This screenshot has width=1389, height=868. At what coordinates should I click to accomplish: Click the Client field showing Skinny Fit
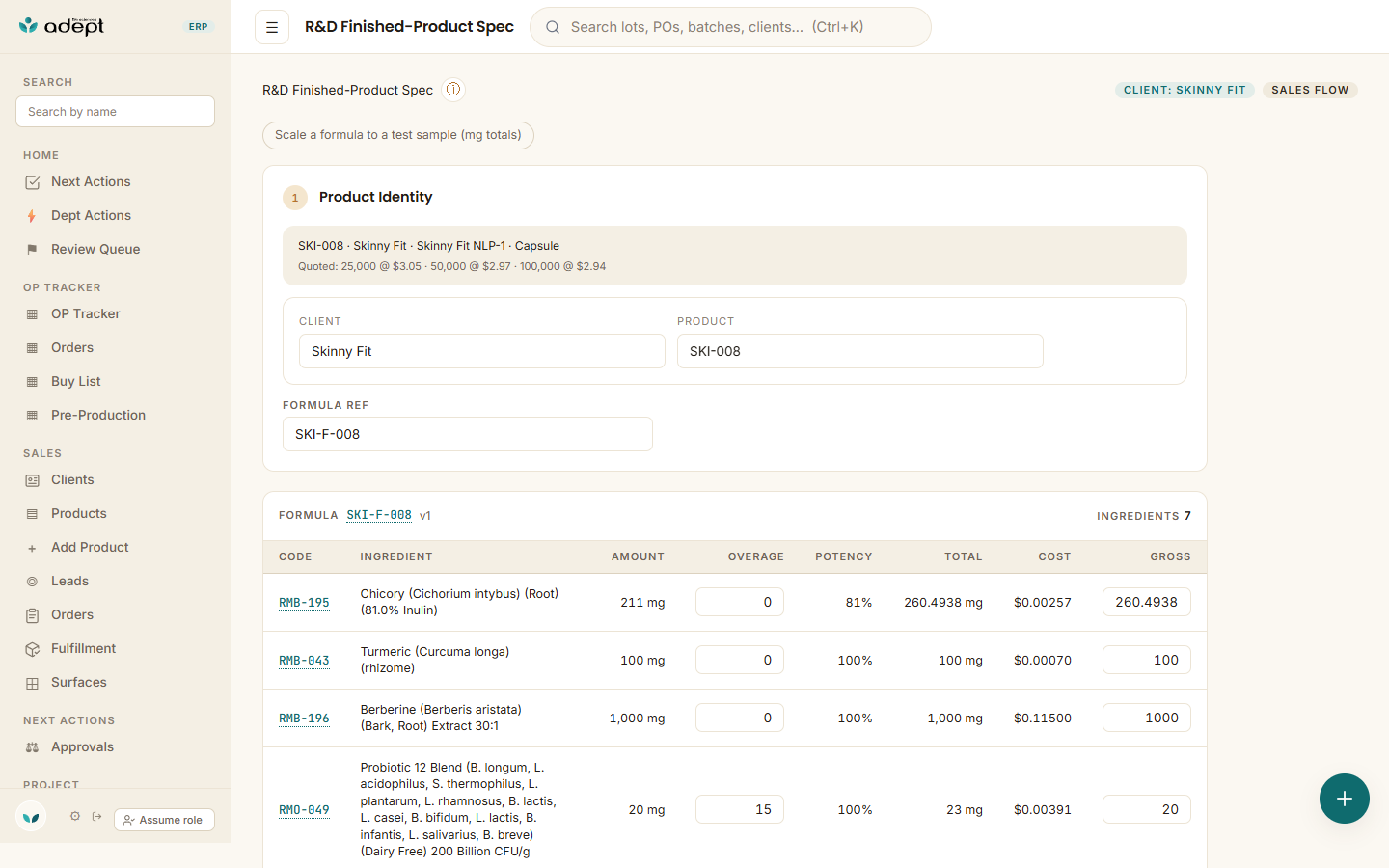[482, 351]
